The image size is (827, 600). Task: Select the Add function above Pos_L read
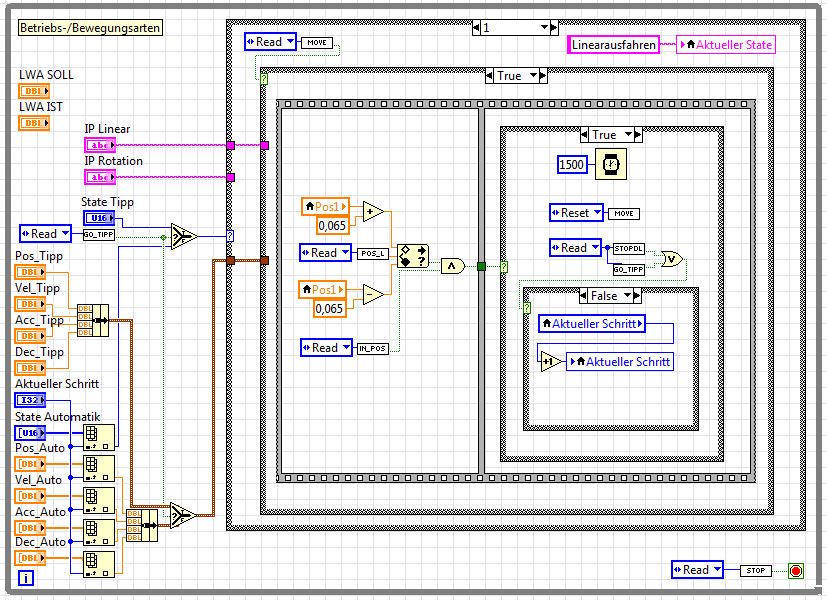[x=373, y=212]
